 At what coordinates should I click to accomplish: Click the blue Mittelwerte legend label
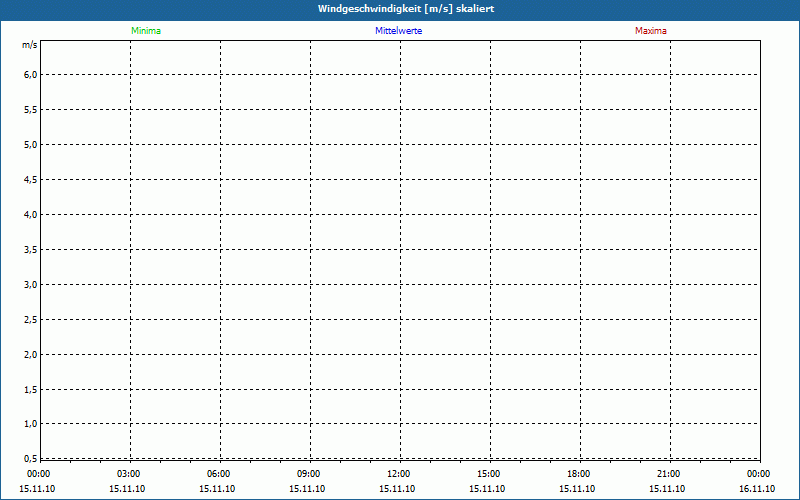(398, 31)
